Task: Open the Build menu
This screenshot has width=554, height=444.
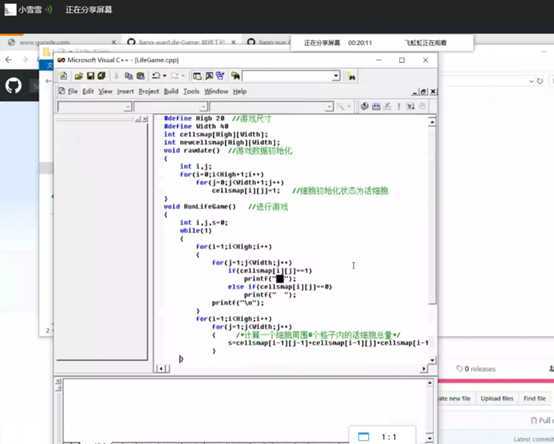Action: click(x=171, y=91)
